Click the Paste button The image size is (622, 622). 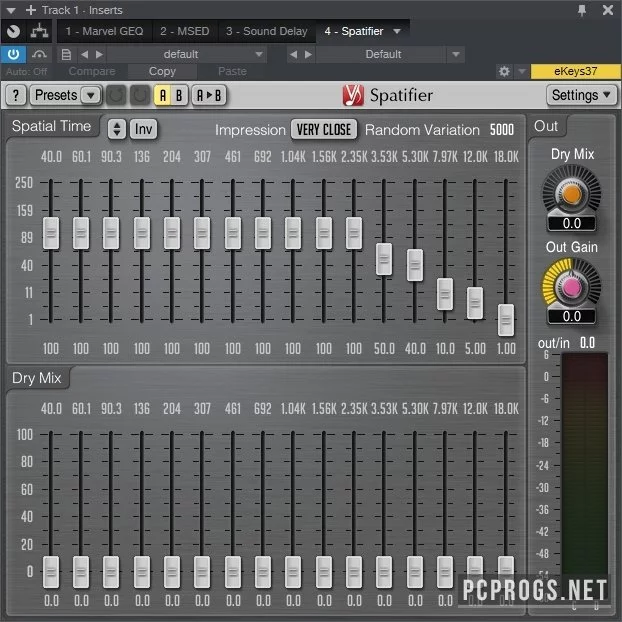tap(232, 71)
